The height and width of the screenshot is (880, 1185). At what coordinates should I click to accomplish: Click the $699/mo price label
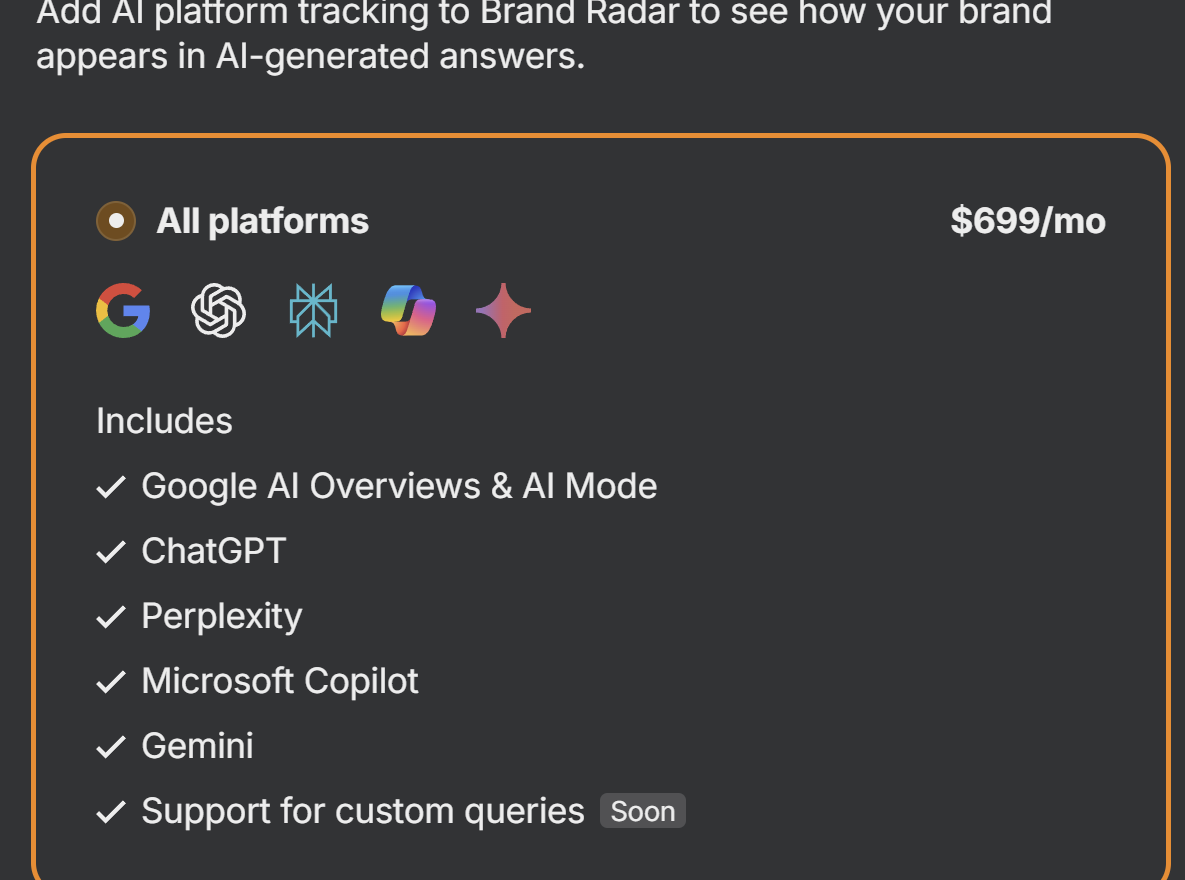(1027, 221)
